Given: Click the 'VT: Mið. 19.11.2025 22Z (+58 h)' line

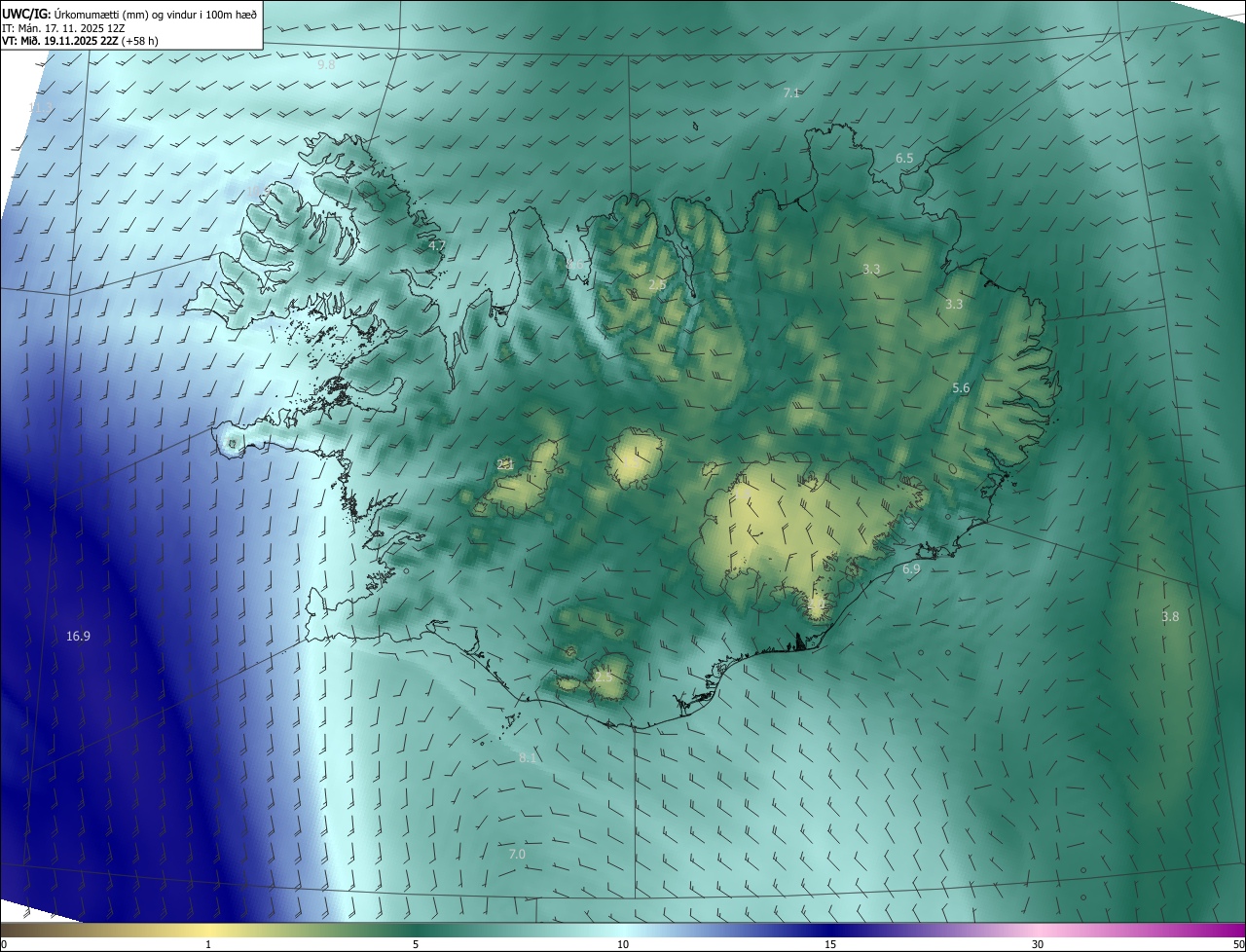Looking at the screenshot, I should click(x=80, y=41).
